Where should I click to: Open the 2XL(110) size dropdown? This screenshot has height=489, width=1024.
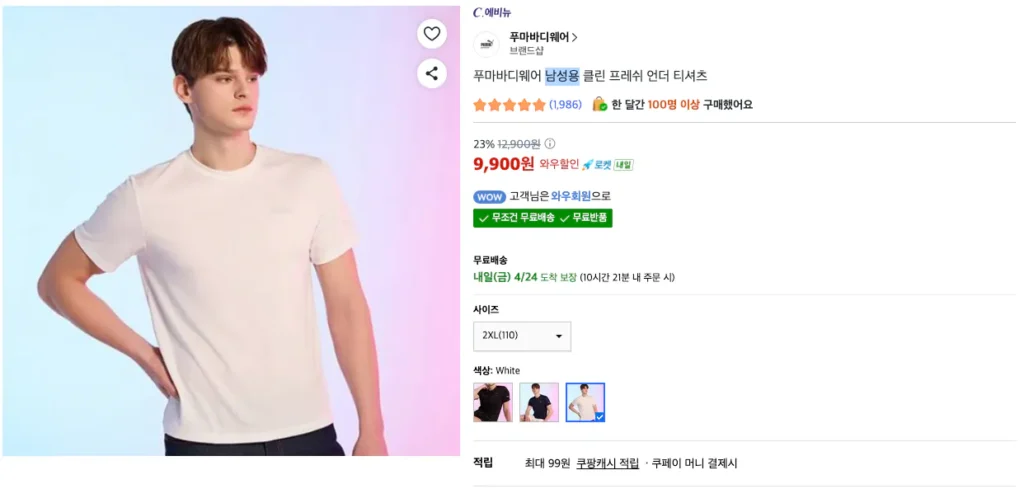pyautogui.click(x=522, y=336)
